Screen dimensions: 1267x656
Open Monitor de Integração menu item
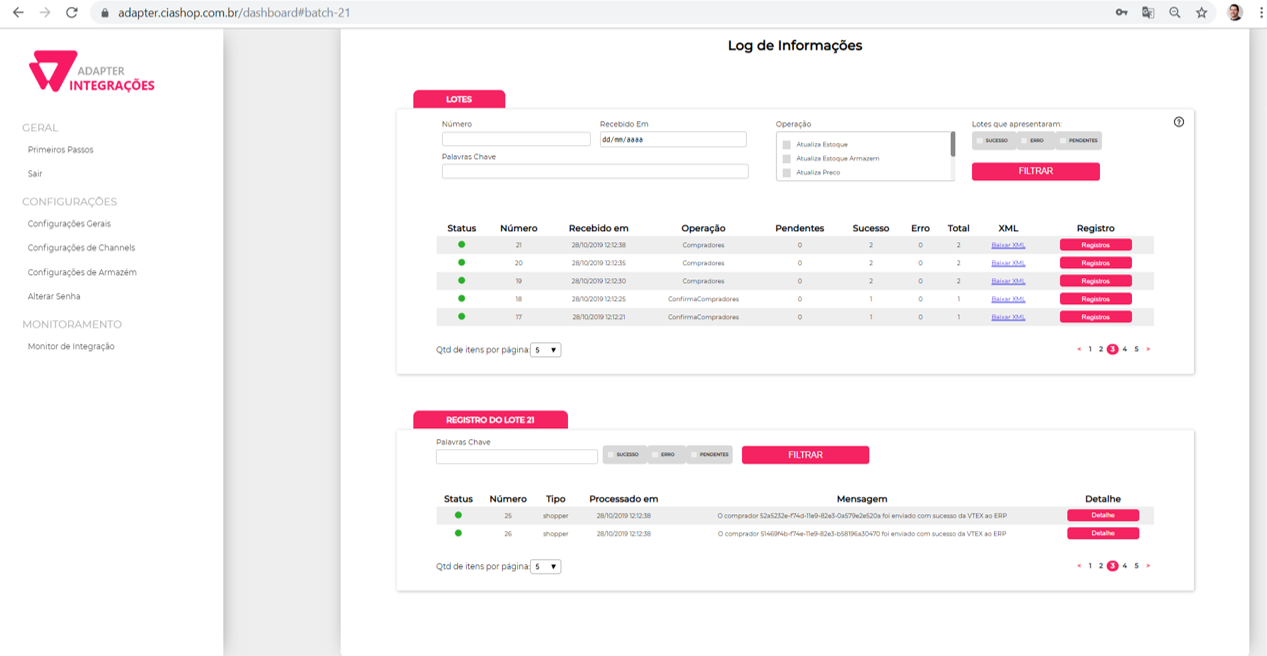71,347
